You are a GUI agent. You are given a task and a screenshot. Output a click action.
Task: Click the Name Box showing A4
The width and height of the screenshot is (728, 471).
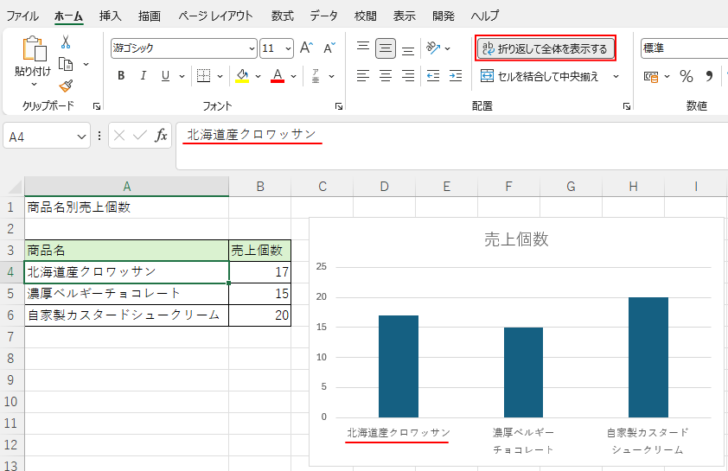point(46,137)
